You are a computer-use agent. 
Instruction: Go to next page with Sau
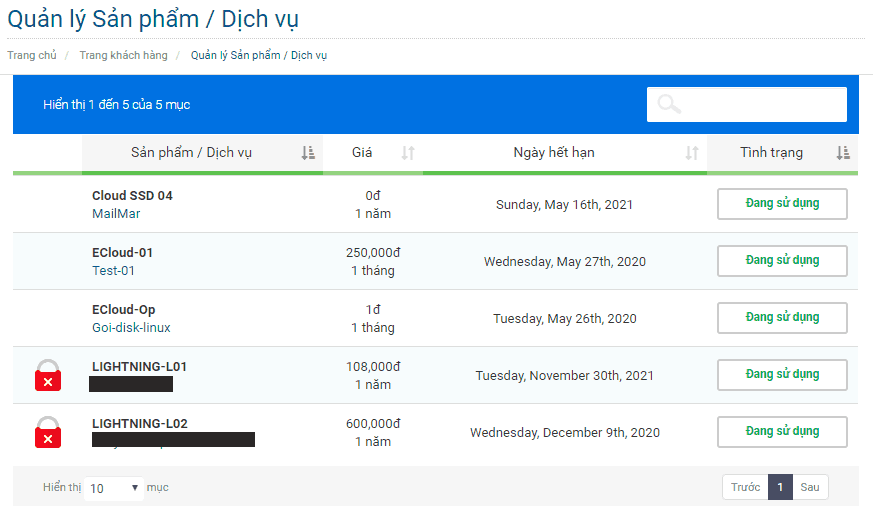810,487
